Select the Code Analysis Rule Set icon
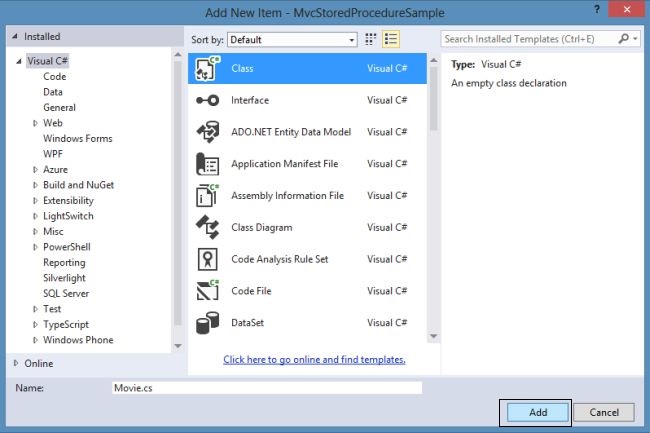Viewport: 650px width, 433px height. [207, 259]
